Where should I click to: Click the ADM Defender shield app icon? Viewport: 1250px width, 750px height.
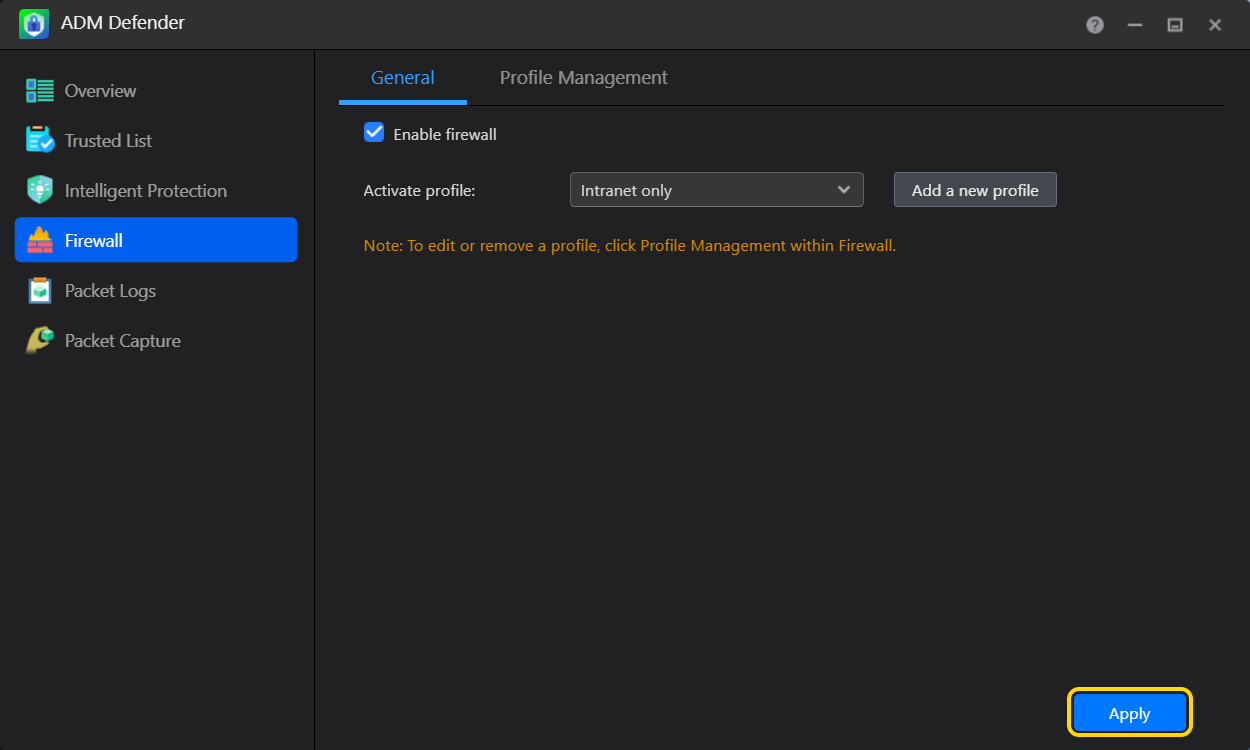pos(34,24)
